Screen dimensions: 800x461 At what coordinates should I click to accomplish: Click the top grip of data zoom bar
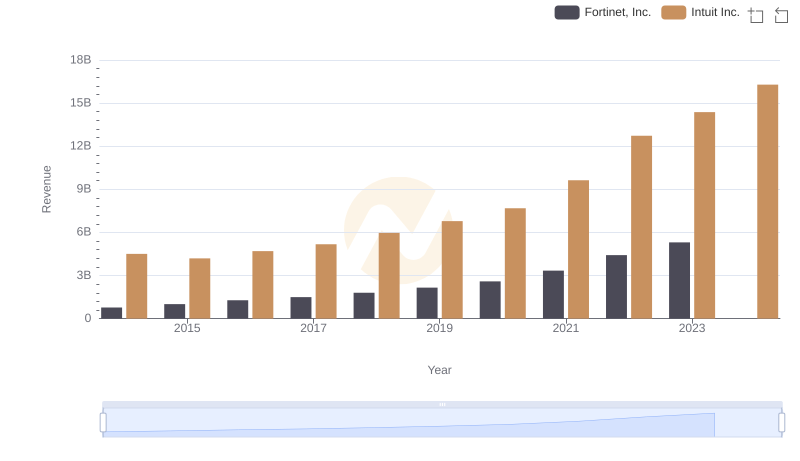[442, 404]
